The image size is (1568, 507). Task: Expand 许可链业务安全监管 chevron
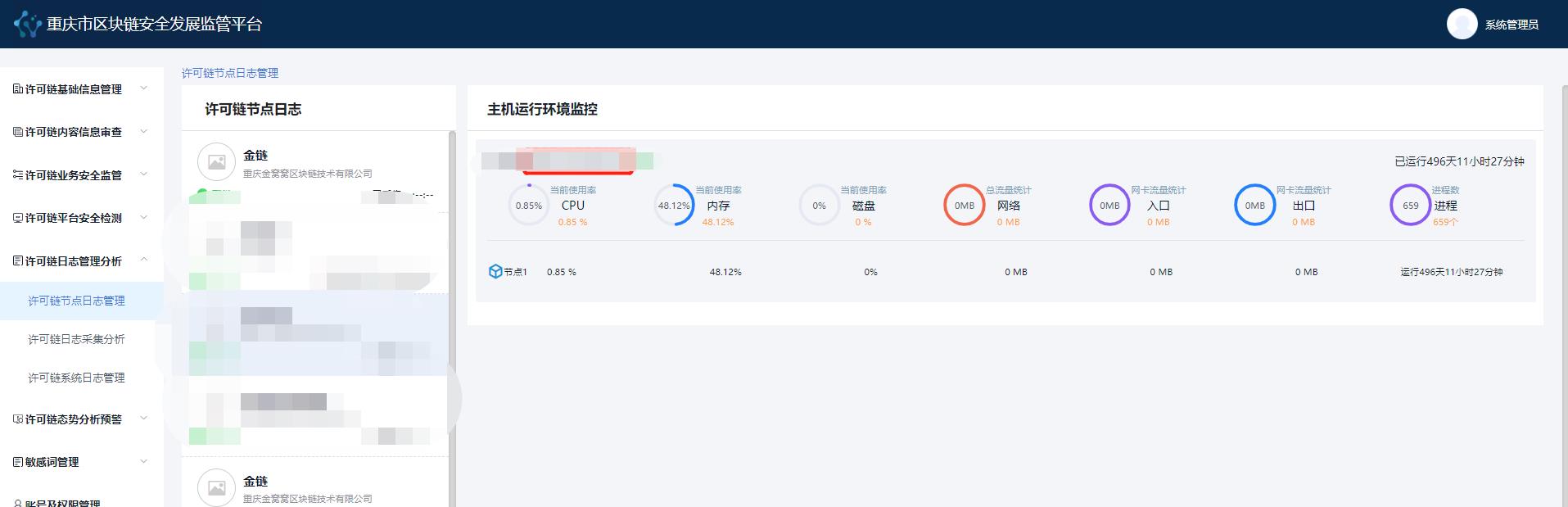pyautogui.click(x=144, y=174)
